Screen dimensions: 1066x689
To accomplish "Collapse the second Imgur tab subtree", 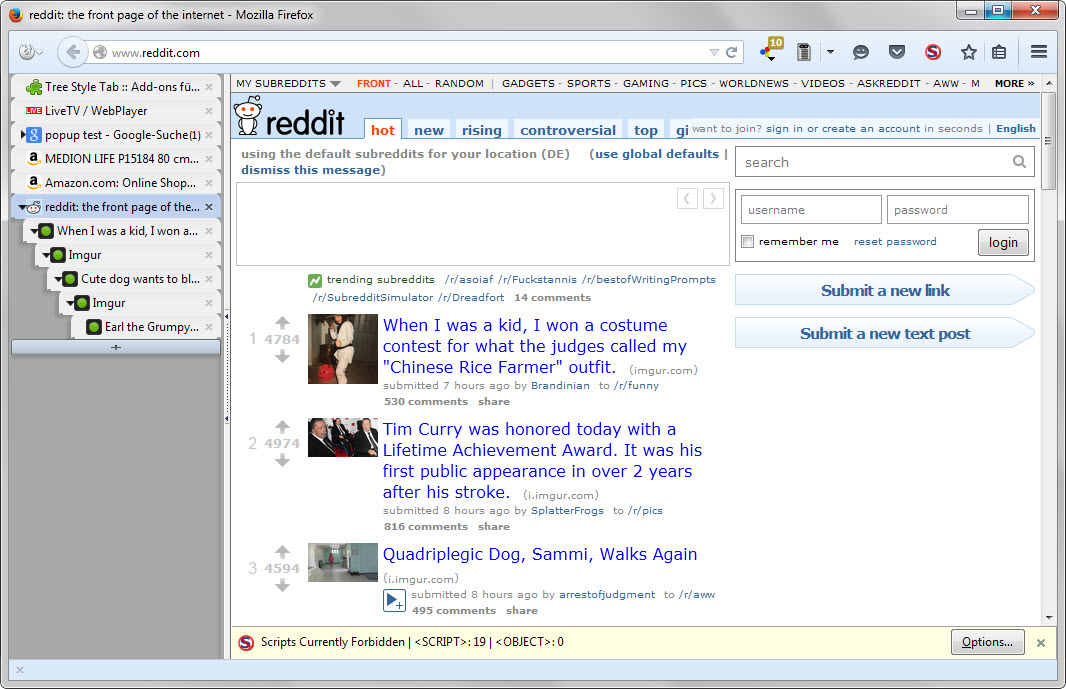I will coord(70,303).
